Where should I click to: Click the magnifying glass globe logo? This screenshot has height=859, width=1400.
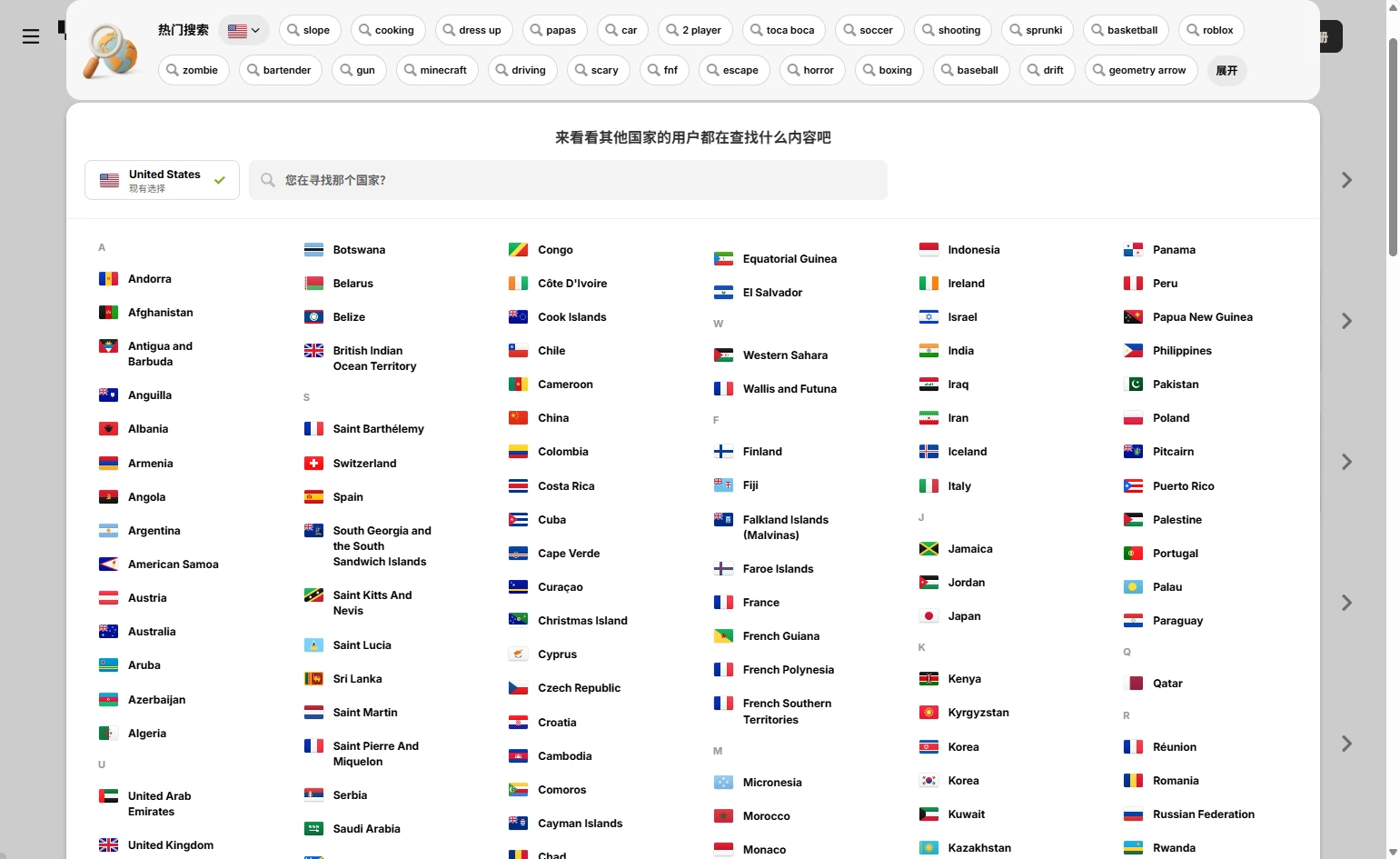click(x=111, y=51)
